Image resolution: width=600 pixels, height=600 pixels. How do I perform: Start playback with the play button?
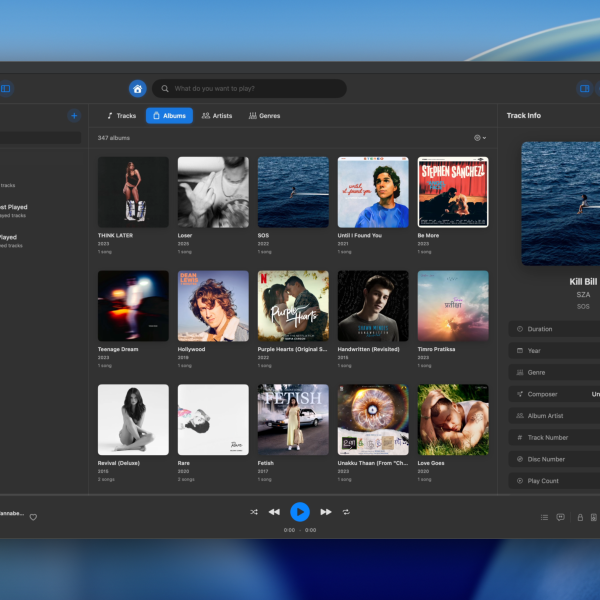pos(300,512)
